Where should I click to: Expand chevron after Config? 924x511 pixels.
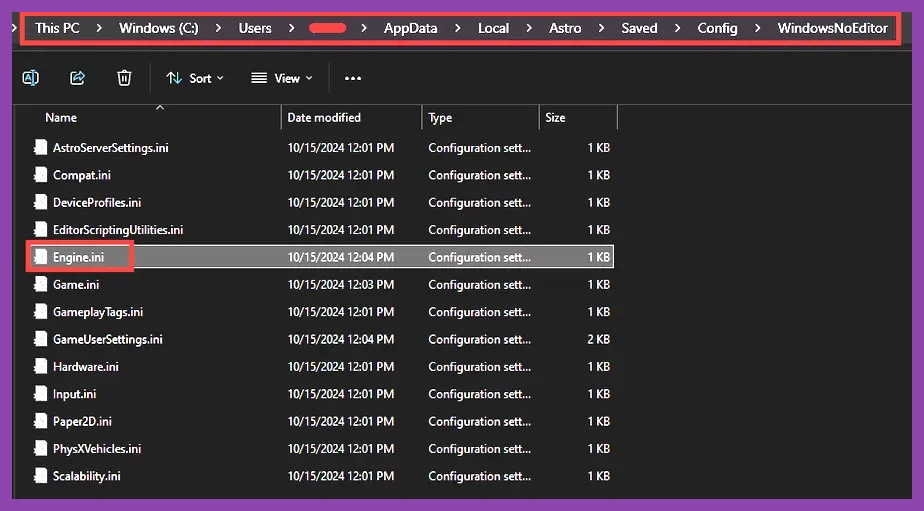click(x=757, y=28)
